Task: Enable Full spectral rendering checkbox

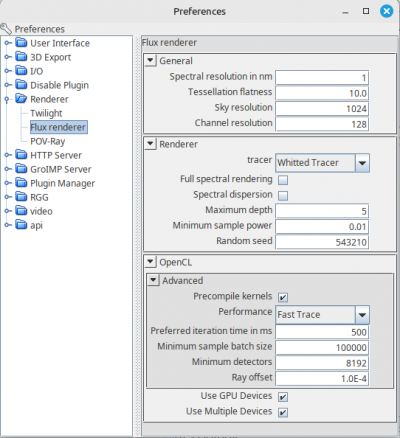Action: (283, 180)
